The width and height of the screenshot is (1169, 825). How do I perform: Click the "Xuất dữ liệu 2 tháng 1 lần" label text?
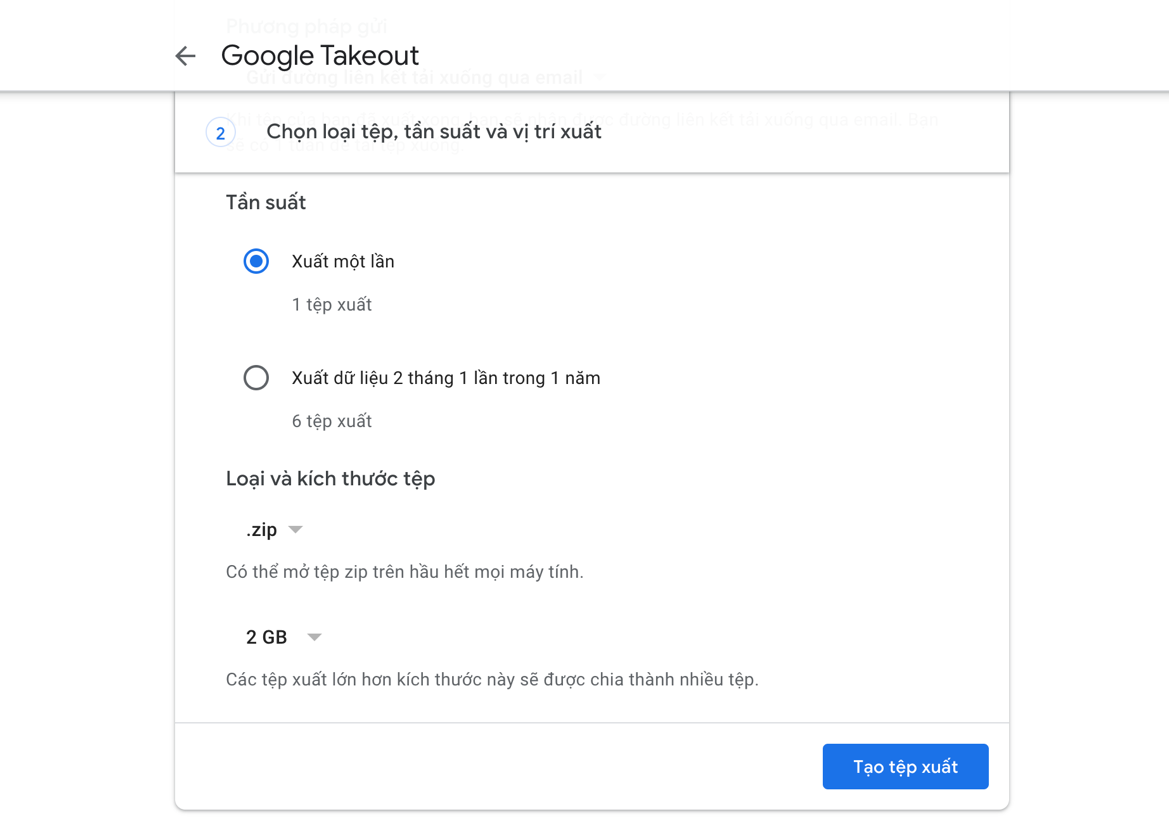coord(445,378)
